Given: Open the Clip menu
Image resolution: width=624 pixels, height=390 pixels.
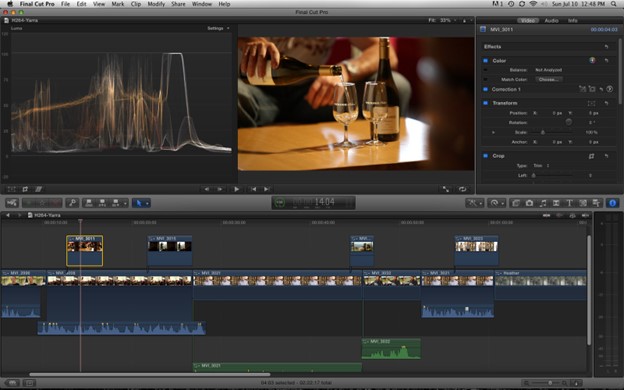Looking at the screenshot, I should [x=136, y=4].
